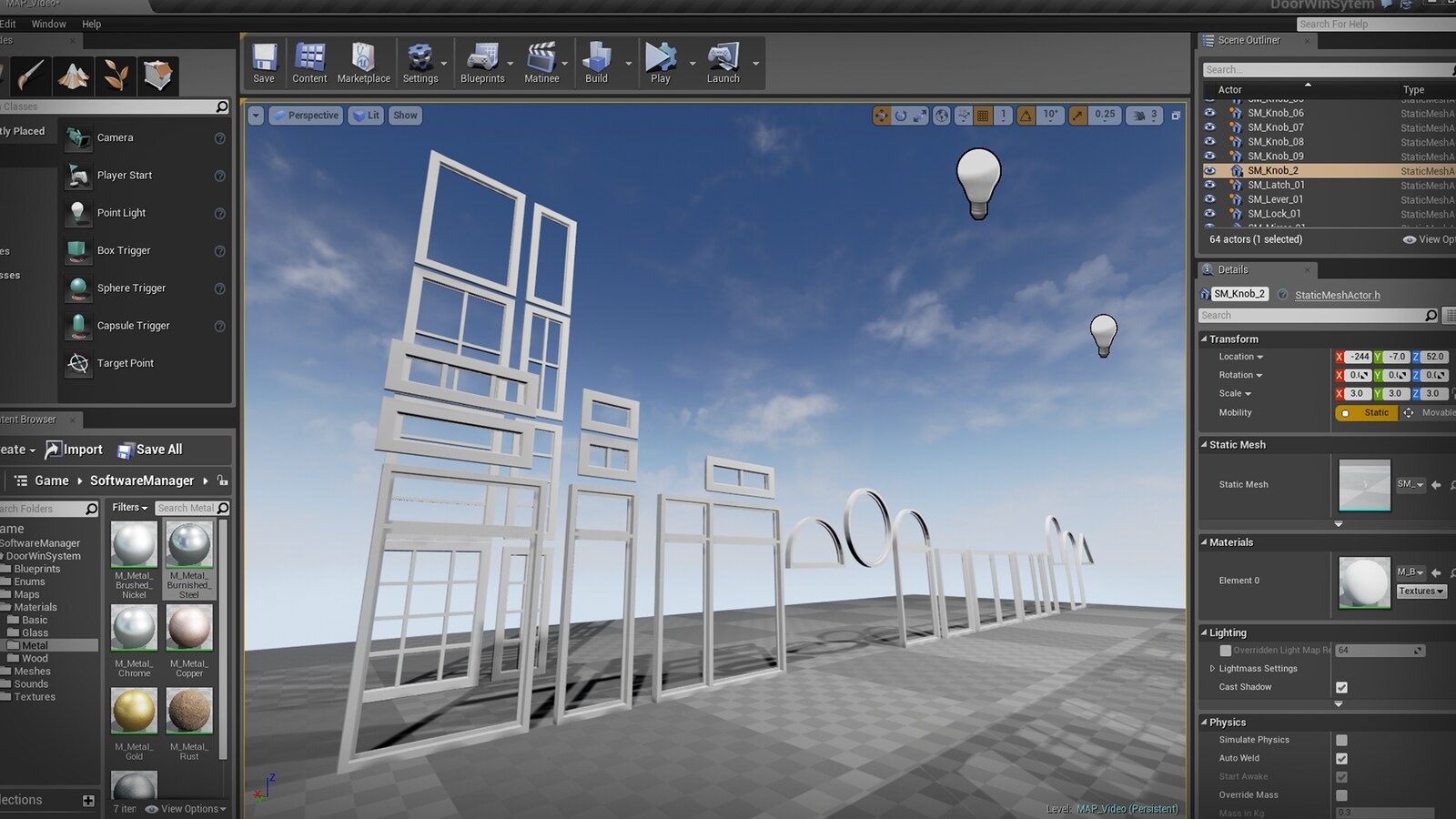Click the Element 0 material sphere swatch

[1364, 582]
